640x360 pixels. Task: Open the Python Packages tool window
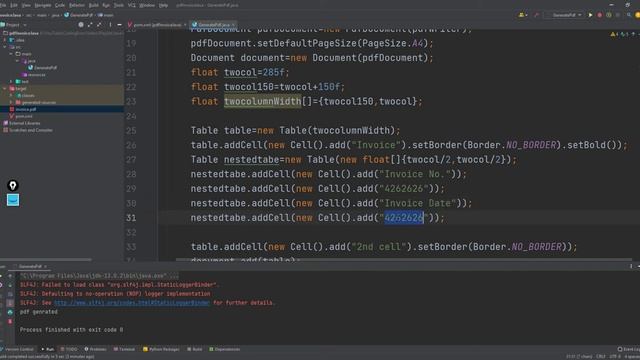[161, 349]
